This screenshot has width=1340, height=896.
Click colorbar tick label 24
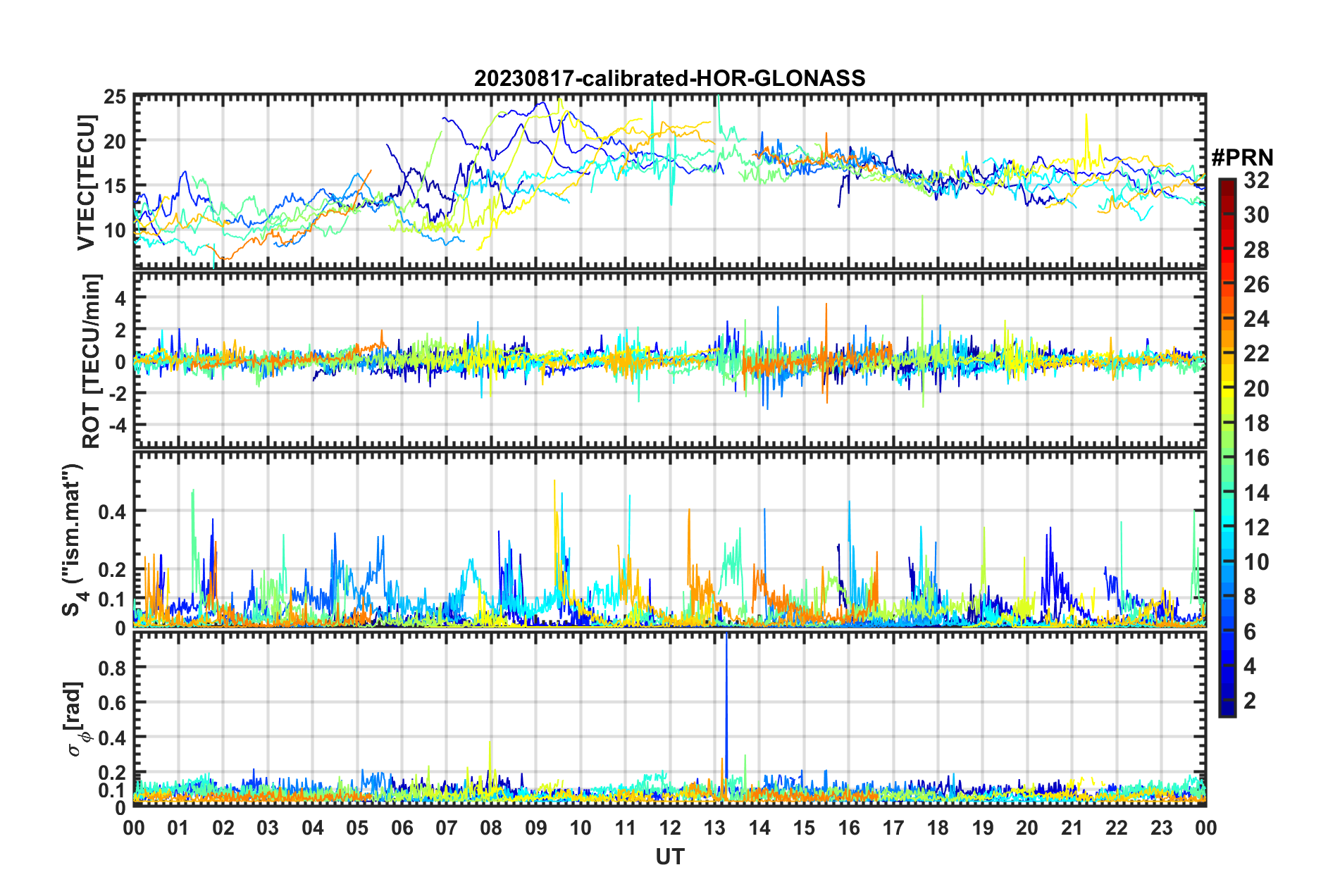pyautogui.click(x=1256, y=319)
